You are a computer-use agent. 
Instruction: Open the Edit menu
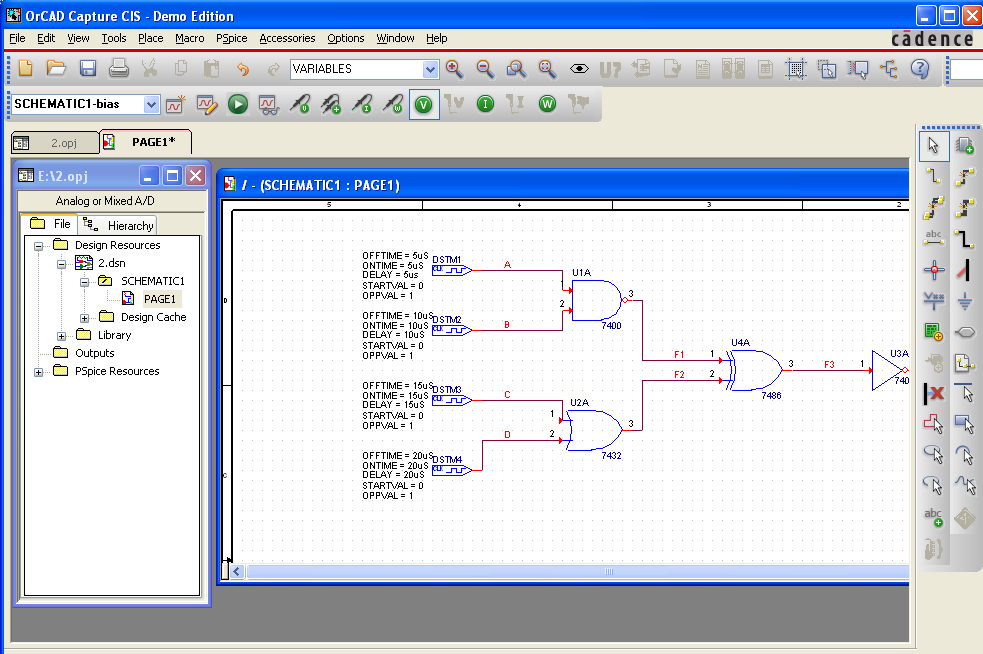click(x=46, y=38)
